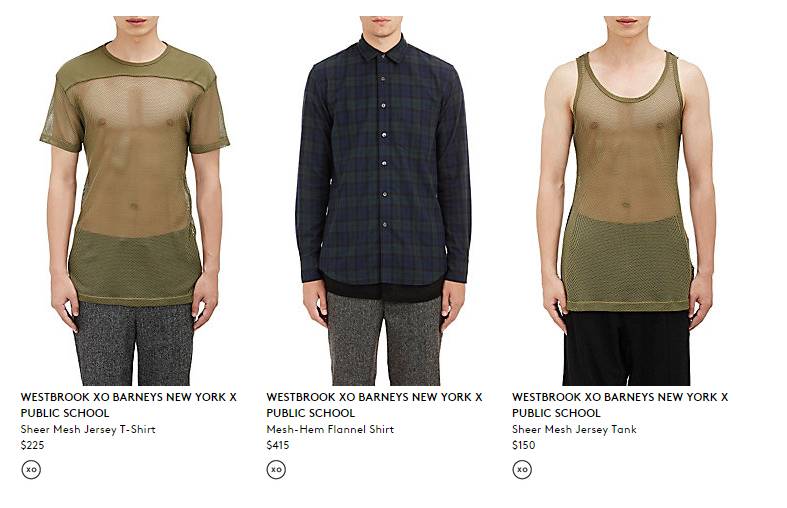Click 'Public School' above Sheer Mesh Jersey T-Shirt
Screen dimensions: 787x508
coord(65,413)
